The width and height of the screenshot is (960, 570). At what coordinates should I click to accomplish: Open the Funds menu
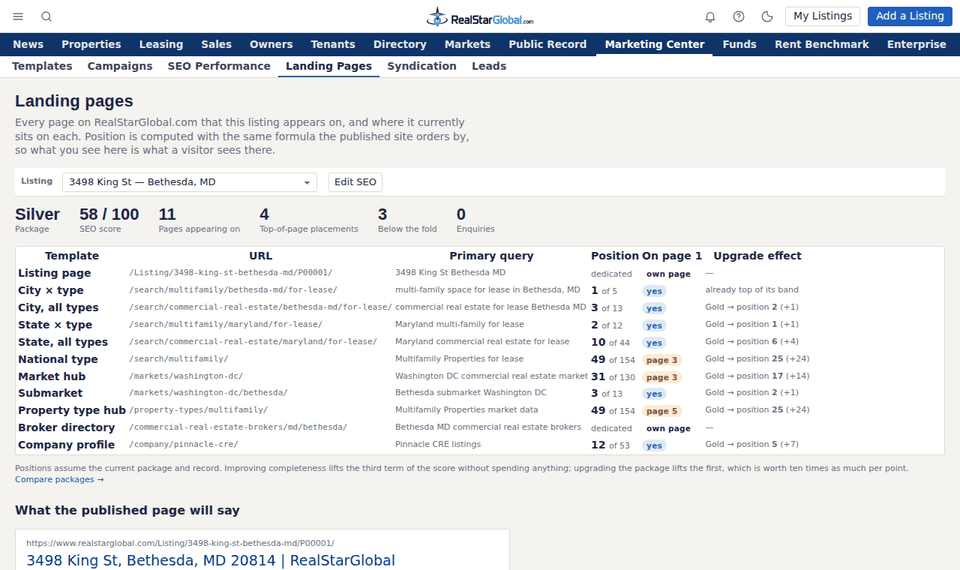(x=739, y=44)
